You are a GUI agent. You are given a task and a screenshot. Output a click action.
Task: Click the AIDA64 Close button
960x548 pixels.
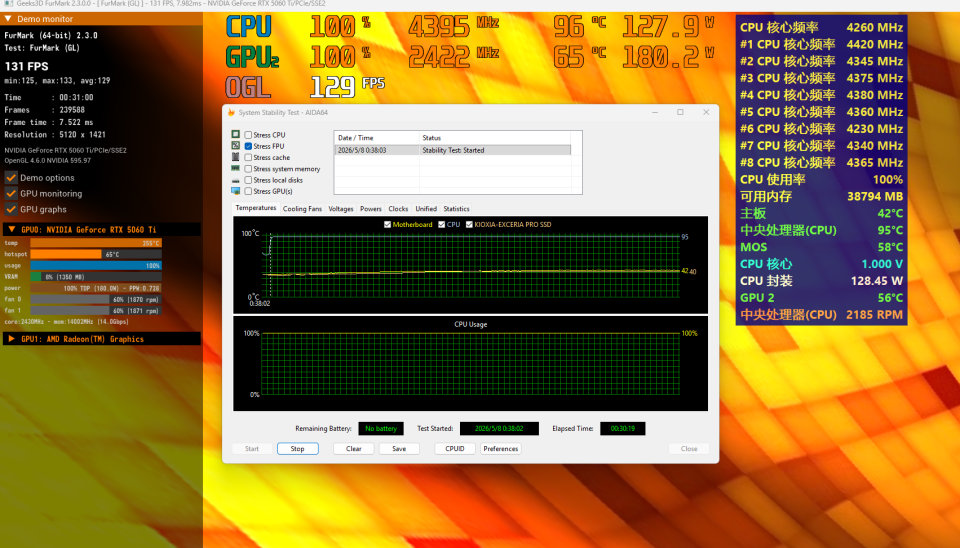tap(689, 449)
